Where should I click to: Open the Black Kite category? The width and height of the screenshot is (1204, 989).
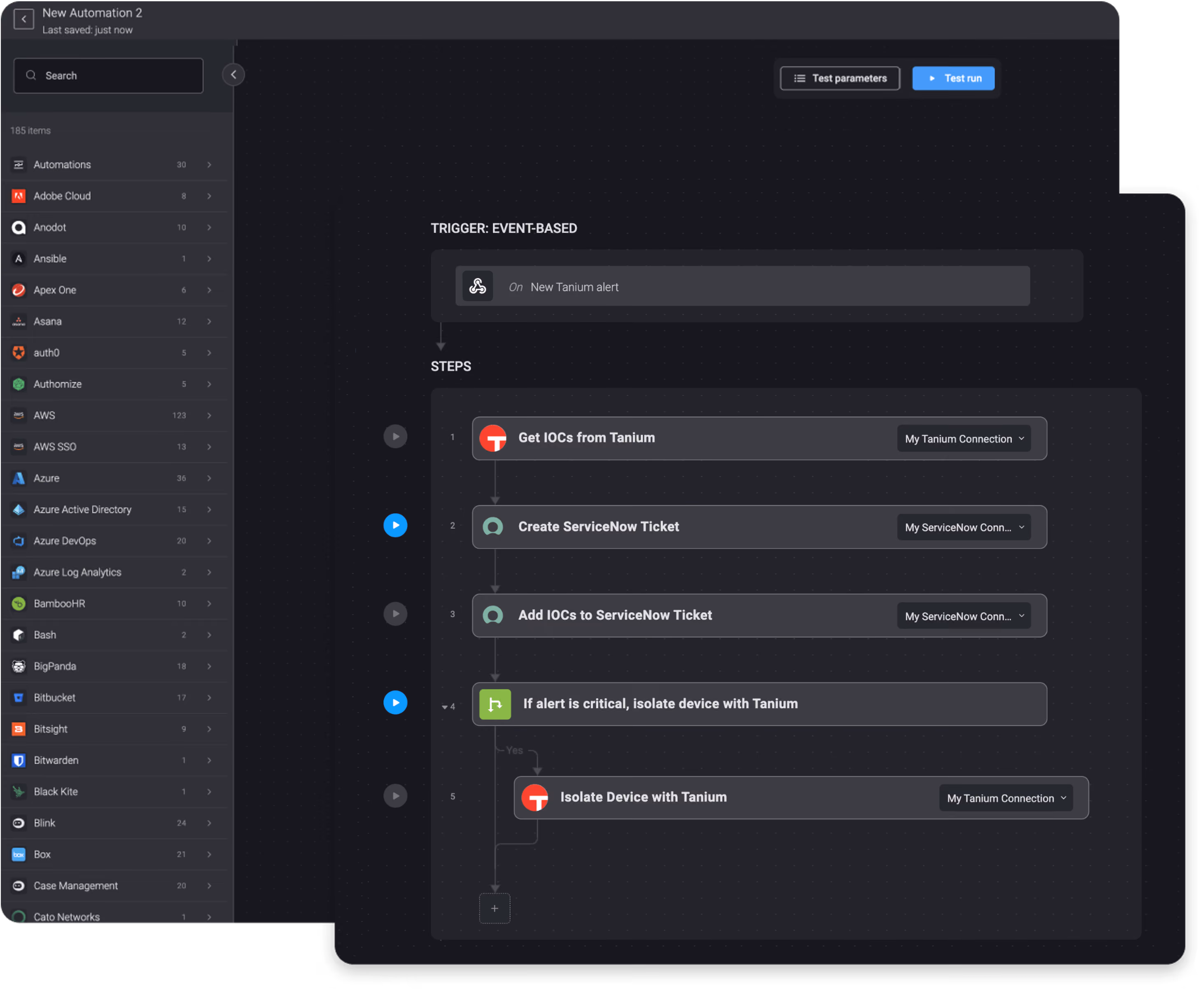click(x=114, y=792)
